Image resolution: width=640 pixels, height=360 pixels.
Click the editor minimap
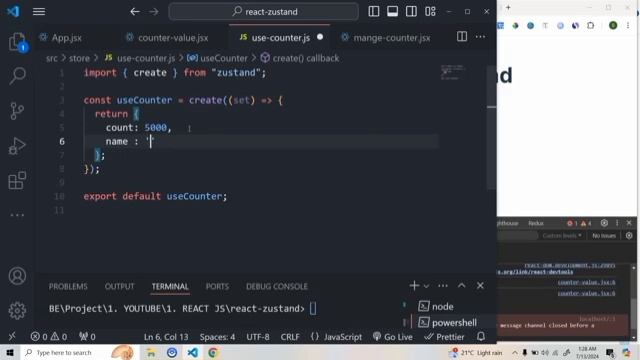(x=452, y=72)
